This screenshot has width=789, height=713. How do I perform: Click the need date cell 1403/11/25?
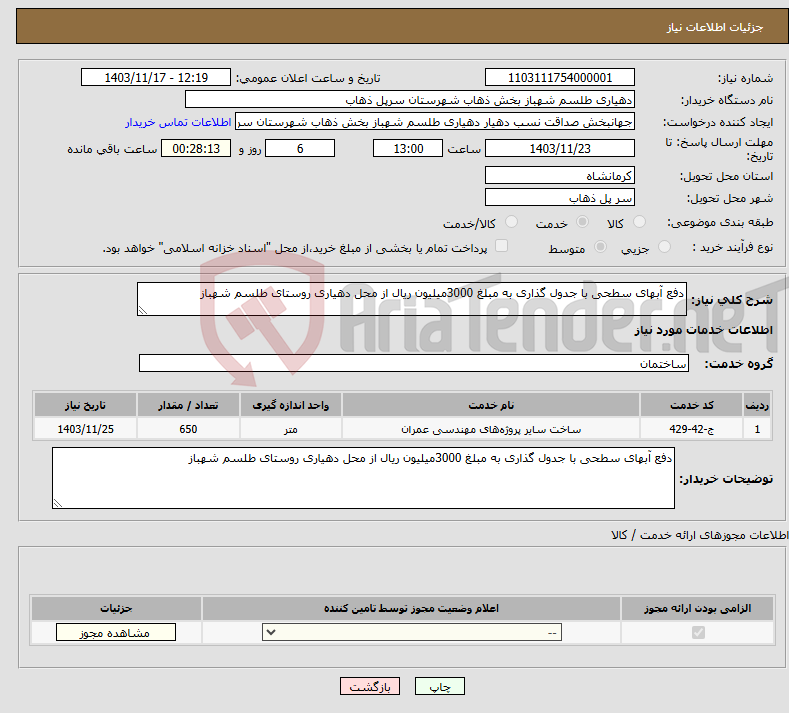86,429
